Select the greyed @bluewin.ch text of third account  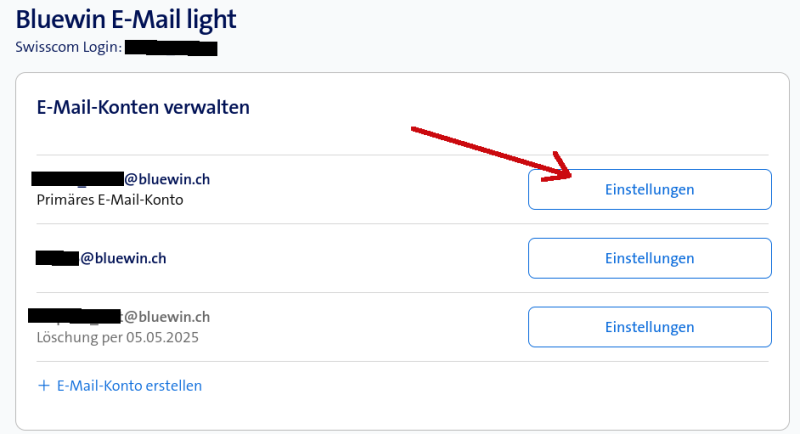(167, 317)
